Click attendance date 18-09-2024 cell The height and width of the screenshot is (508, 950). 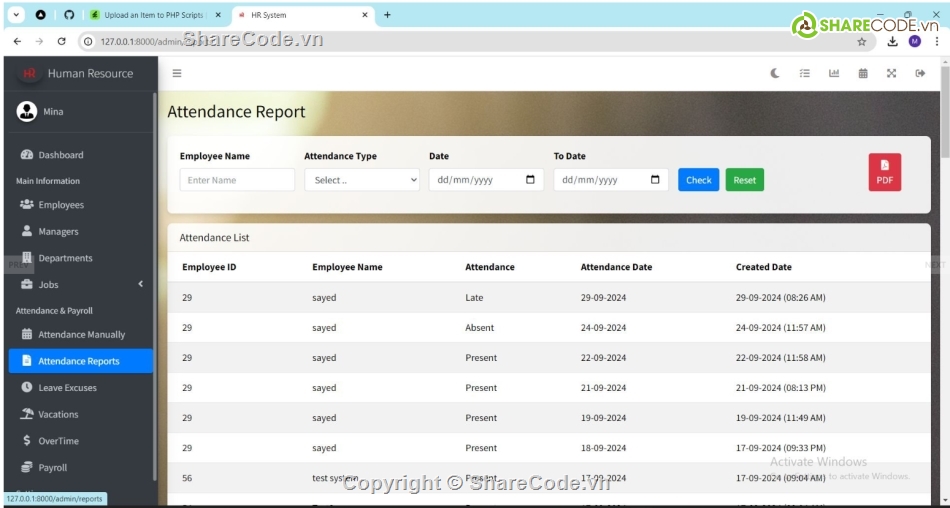(x=603, y=448)
